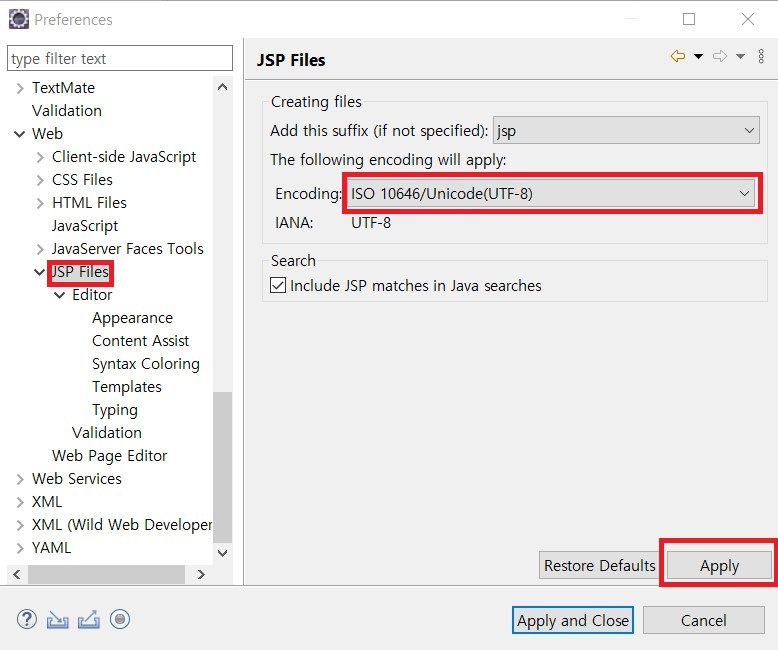Select Content Assist preferences

[140, 341]
